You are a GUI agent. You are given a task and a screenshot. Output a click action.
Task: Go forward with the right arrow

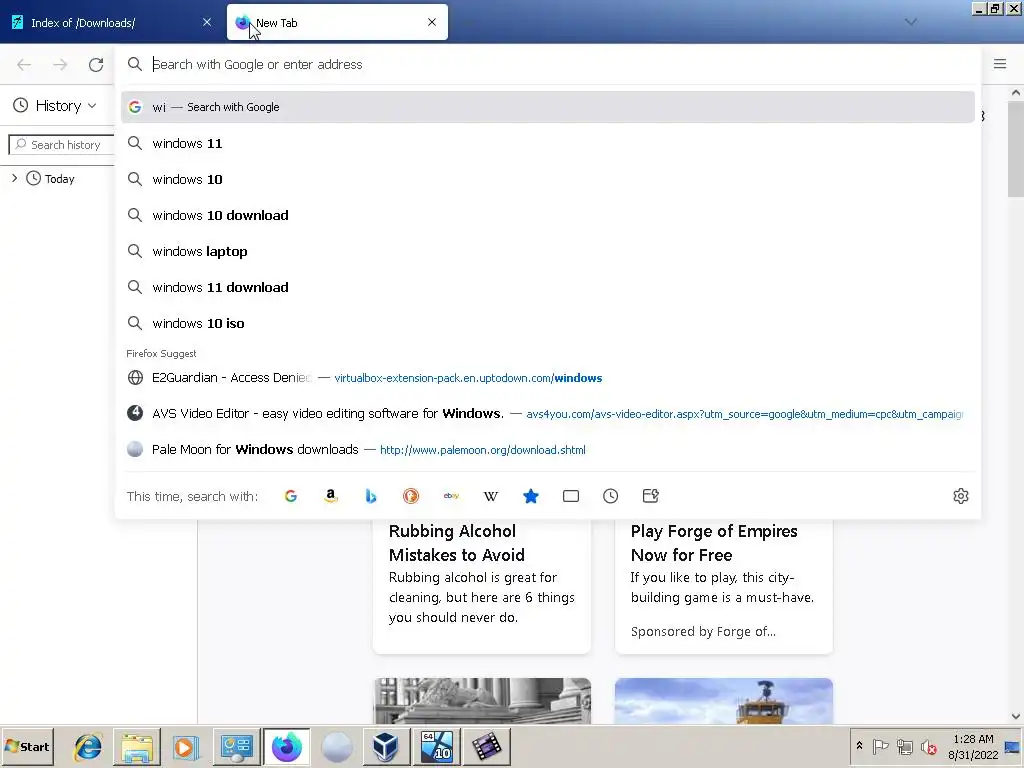[x=60, y=65]
